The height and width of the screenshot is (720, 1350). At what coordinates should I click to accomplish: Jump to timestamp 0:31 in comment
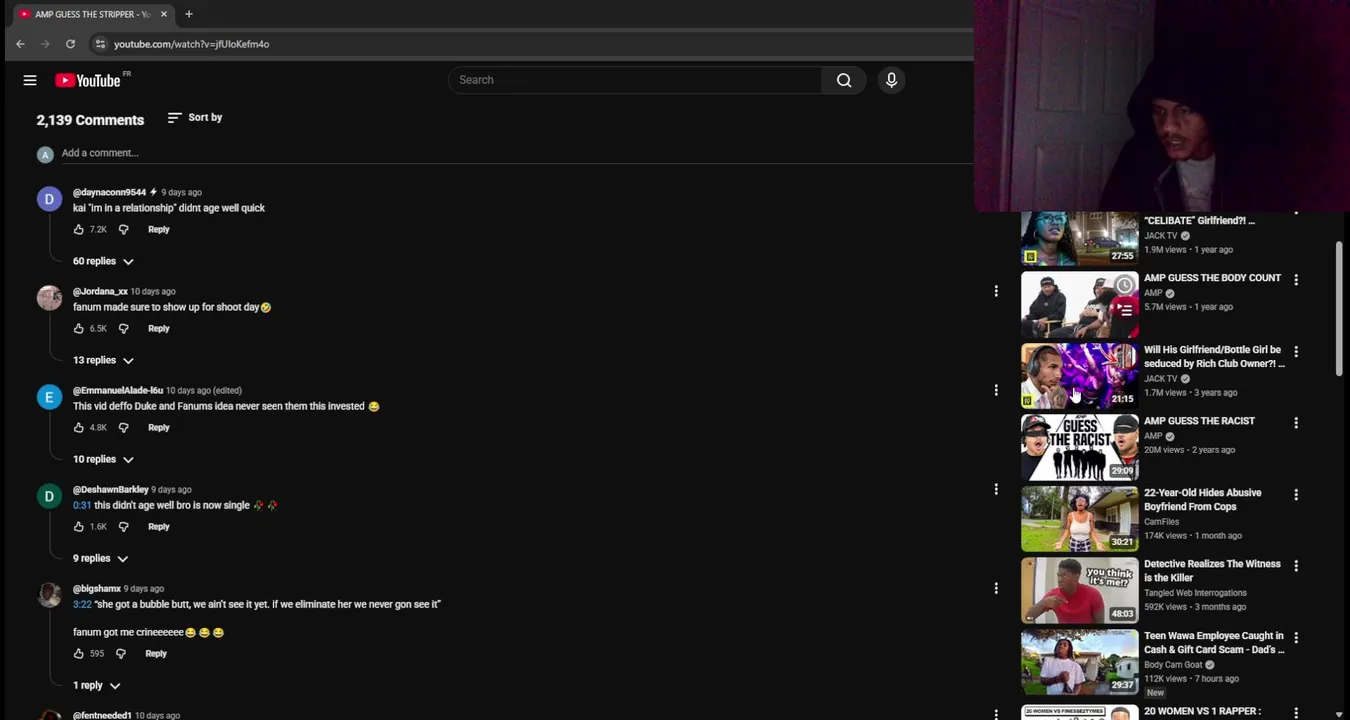[81, 505]
